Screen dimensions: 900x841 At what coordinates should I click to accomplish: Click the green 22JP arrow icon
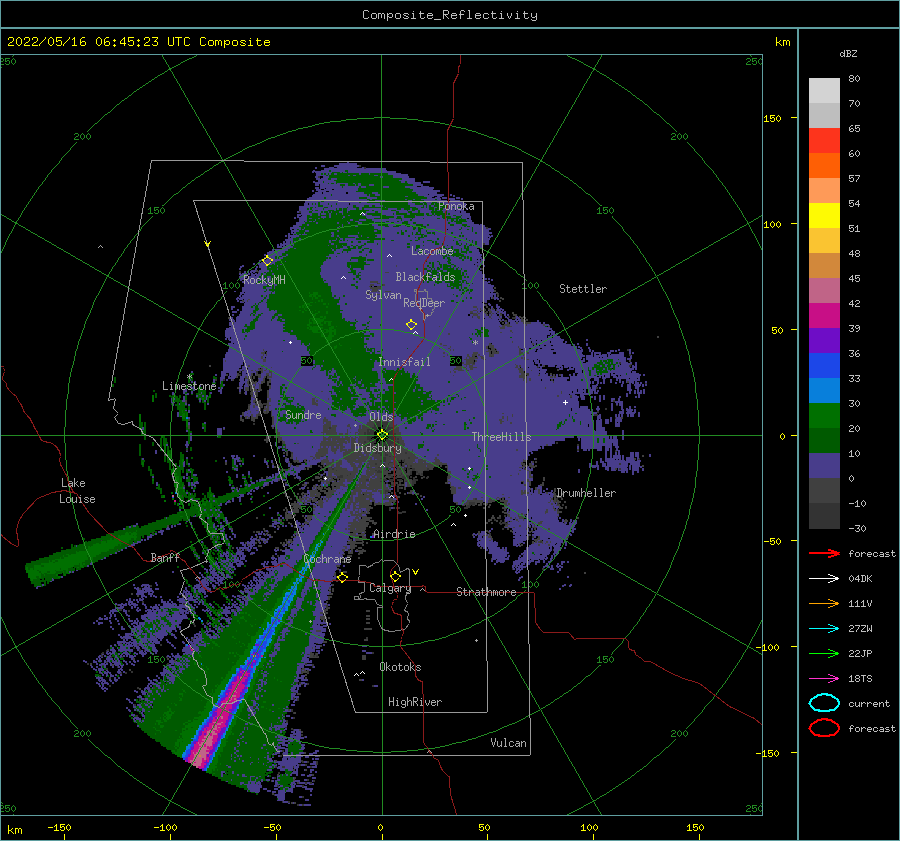pyautogui.click(x=824, y=653)
